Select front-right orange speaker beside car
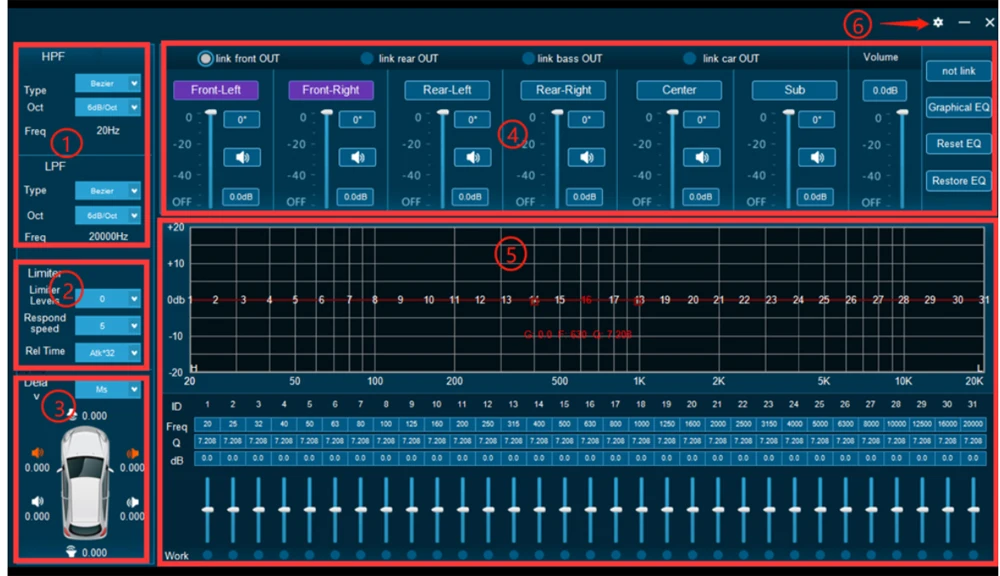The height and width of the screenshot is (576, 1000). coord(132,453)
